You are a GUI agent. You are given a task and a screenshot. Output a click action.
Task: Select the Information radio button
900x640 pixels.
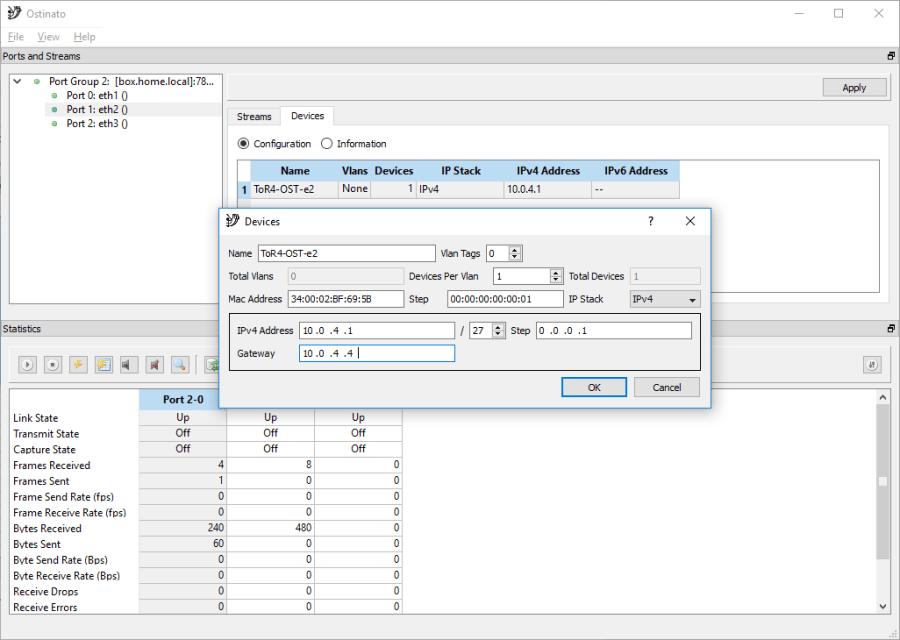[327, 143]
